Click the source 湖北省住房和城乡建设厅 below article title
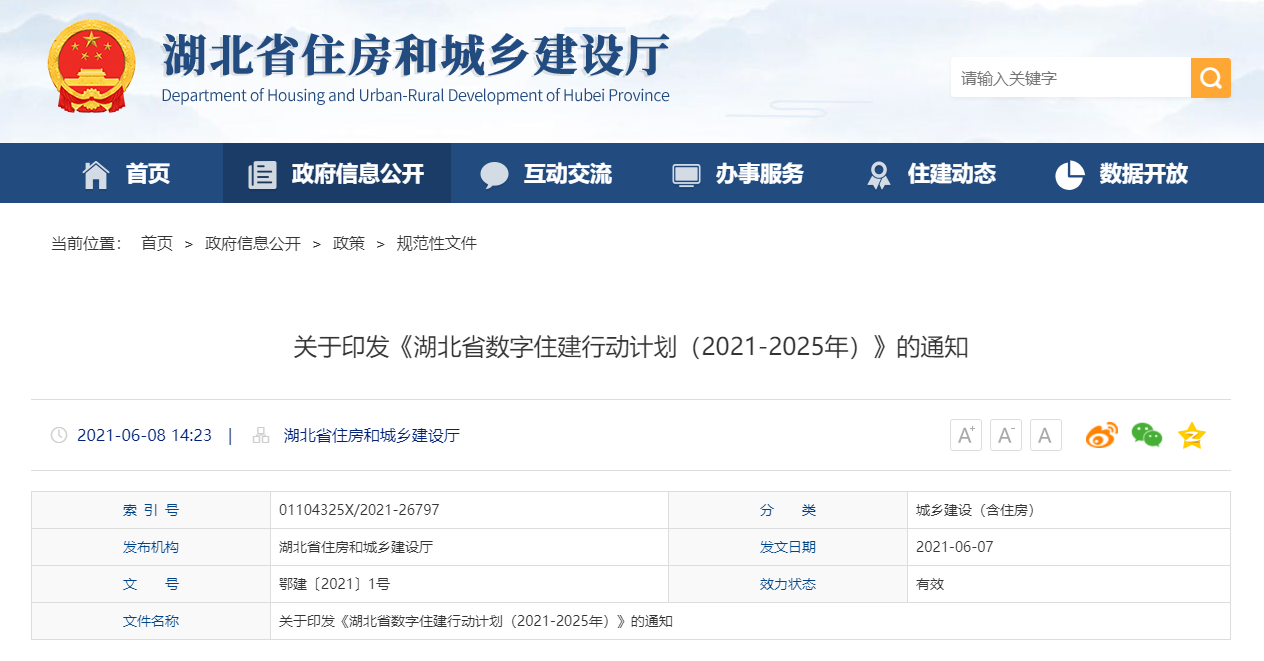 [x=372, y=435]
